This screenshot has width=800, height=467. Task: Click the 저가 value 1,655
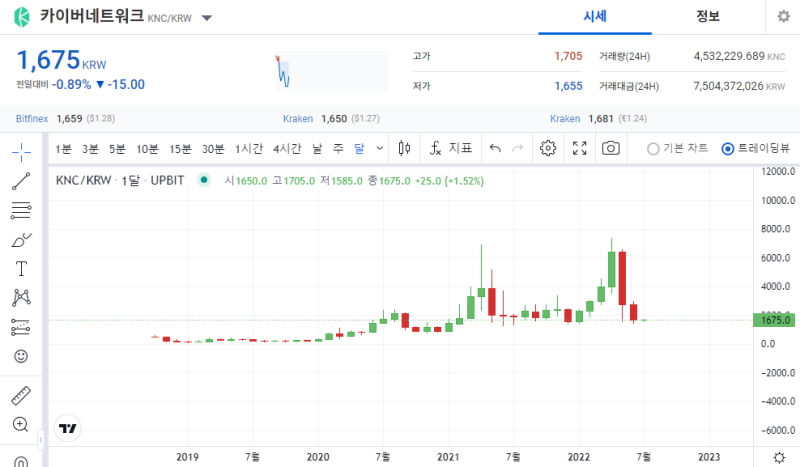[x=568, y=86]
